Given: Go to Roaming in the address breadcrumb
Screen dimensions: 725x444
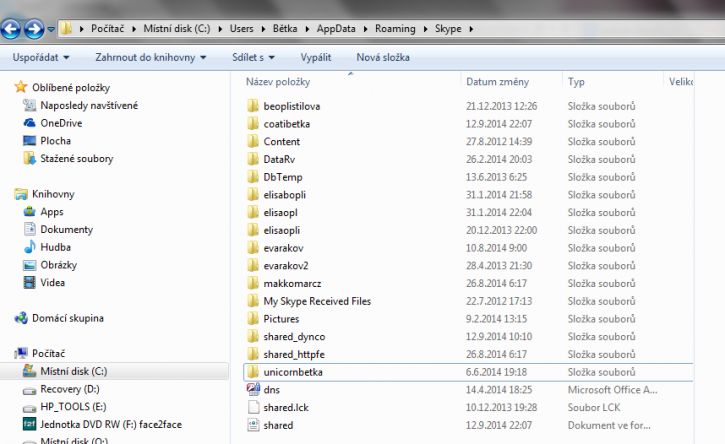Looking at the screenshot, I should 395,29.
